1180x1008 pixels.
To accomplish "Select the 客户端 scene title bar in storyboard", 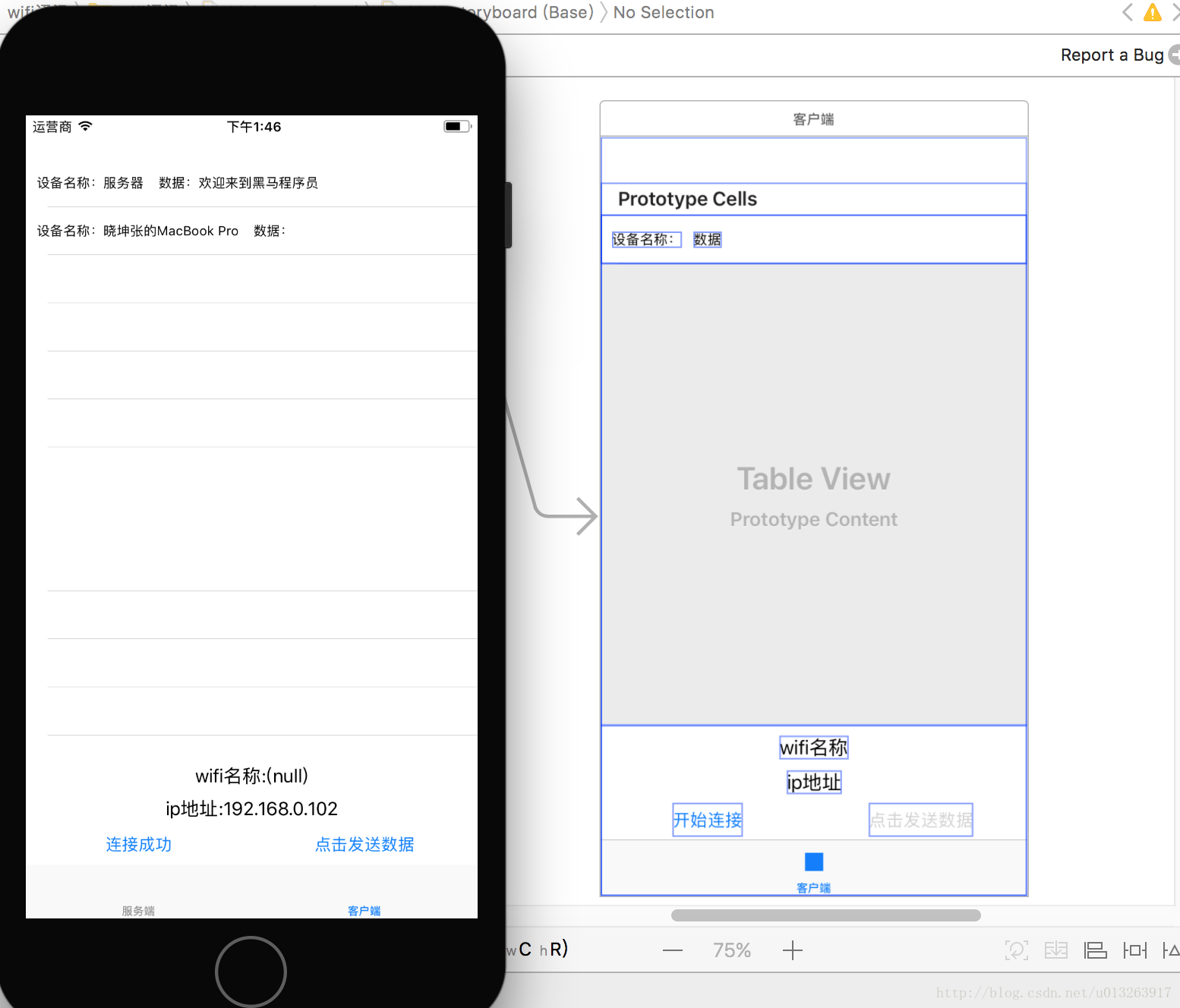I will [x=814, y=119].
